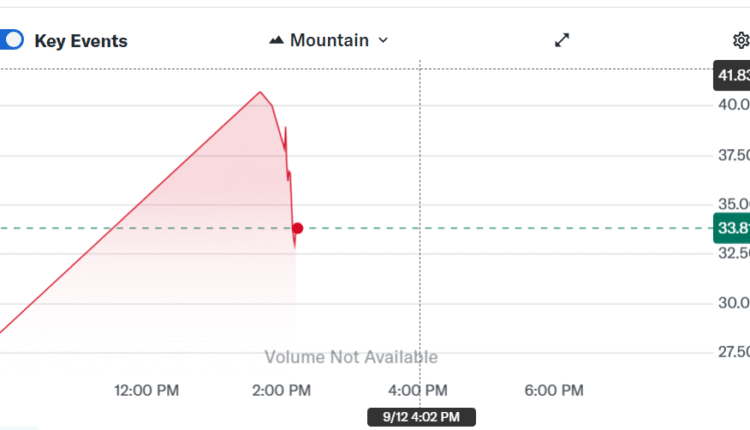
Task: Open the Mountain chart type dropdown chevron
Action: tap(383, 41)
